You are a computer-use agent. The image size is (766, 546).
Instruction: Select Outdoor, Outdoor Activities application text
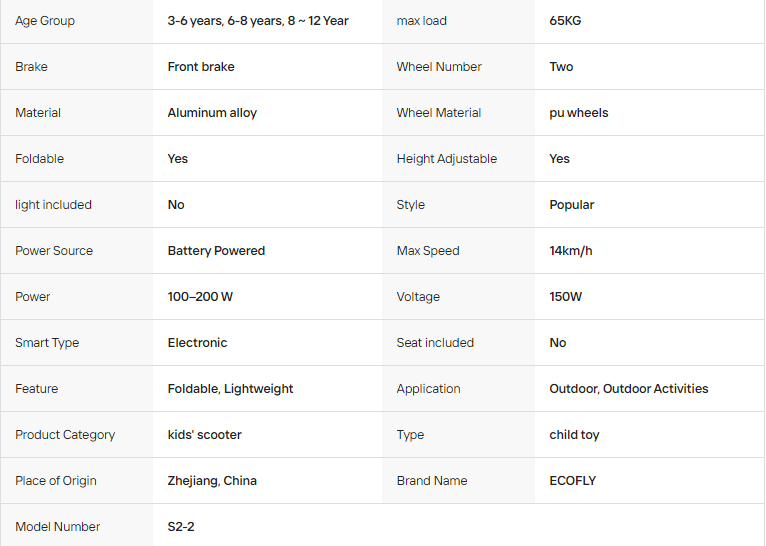[628, 389]
